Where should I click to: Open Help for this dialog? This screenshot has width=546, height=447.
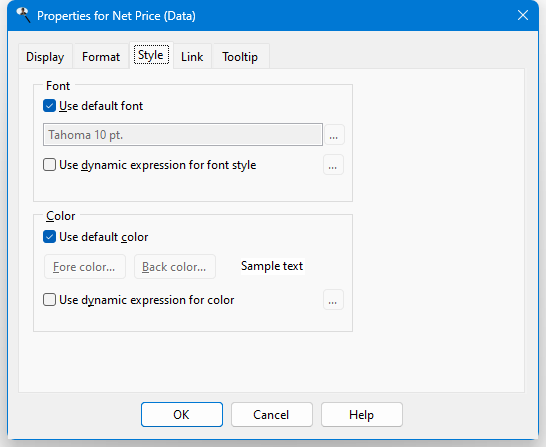coord(362,414)
